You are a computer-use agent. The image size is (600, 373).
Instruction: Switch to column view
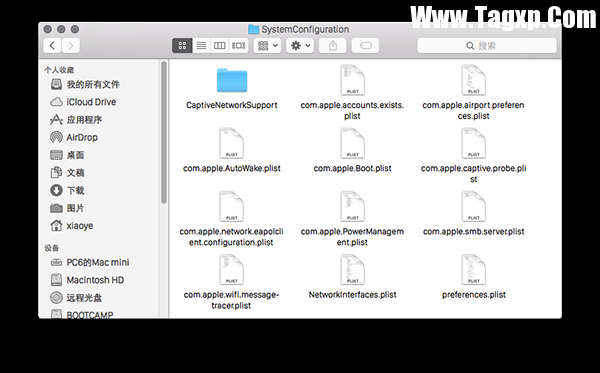220,46
